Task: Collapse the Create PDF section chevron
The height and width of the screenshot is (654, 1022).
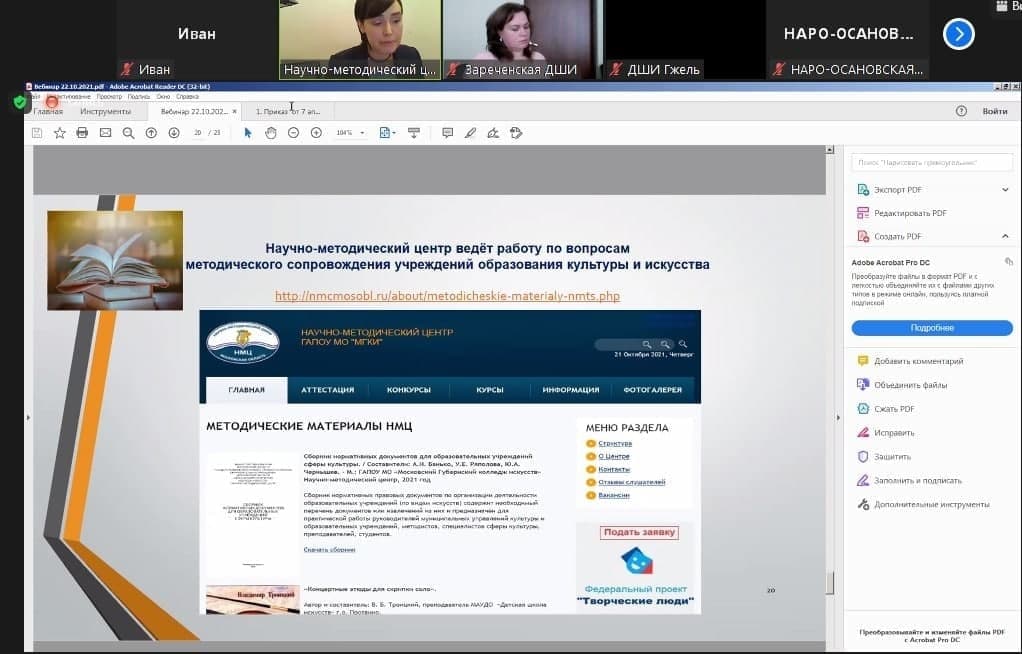Action: [x=1005, y=236]
